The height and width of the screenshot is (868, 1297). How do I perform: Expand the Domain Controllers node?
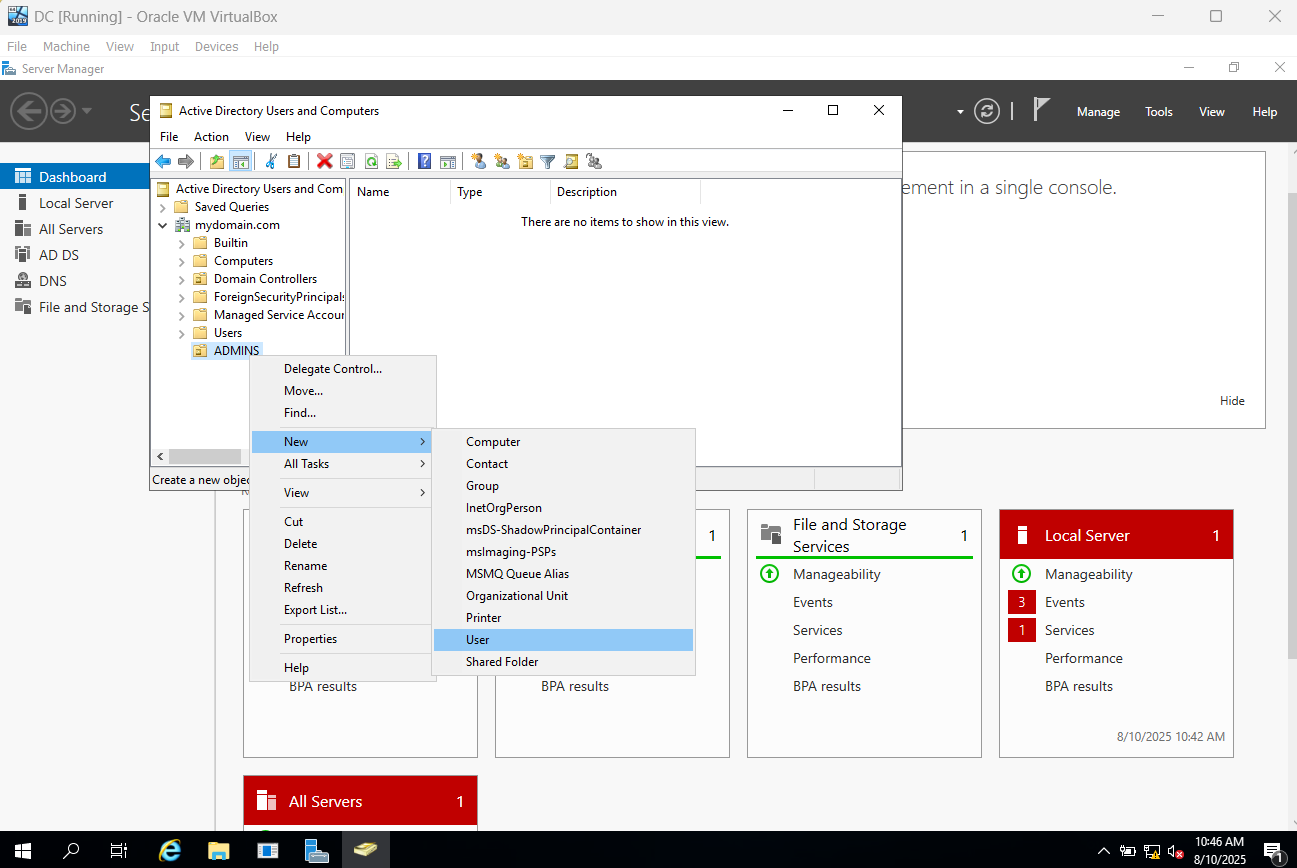(181, 279)
